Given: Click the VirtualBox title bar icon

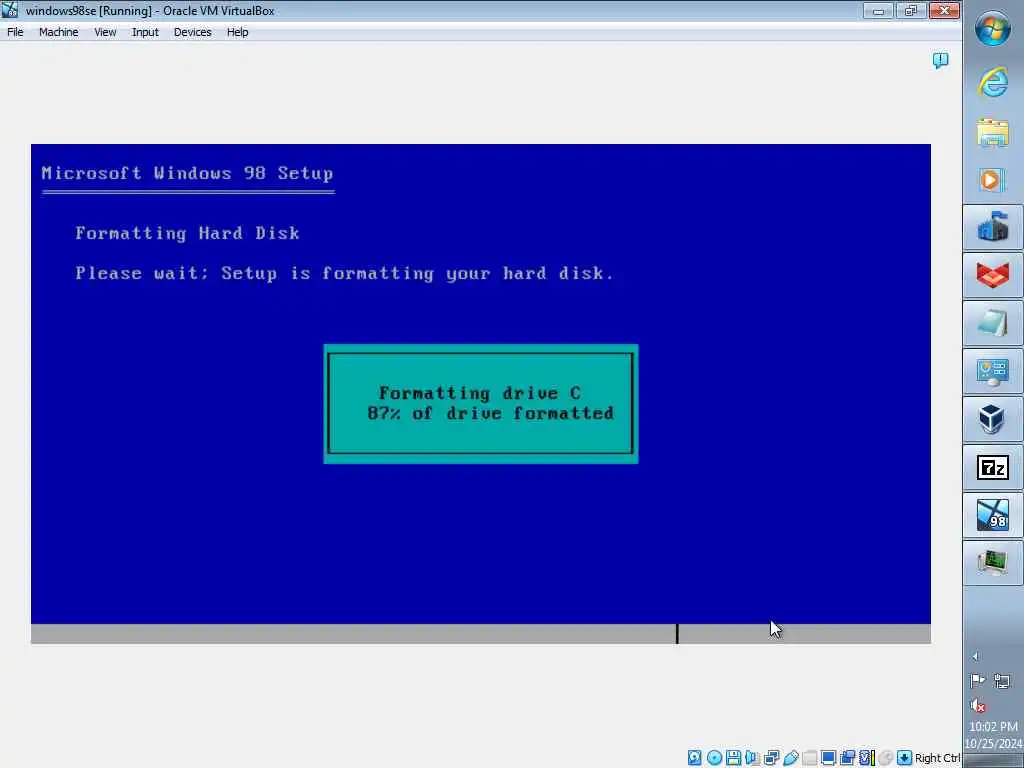Looking at the screenshot, I should pyautogui.click(x=10, y=10).
